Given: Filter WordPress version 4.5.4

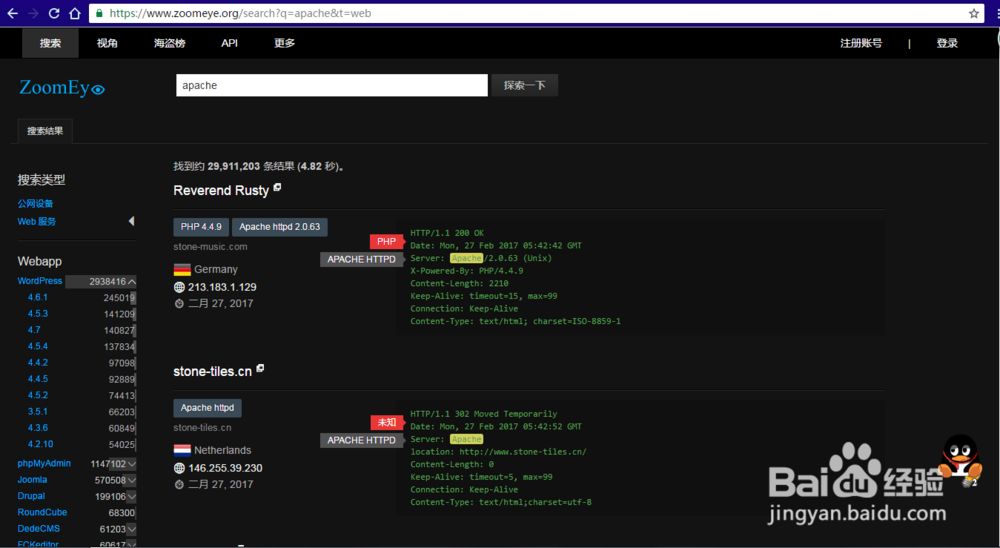Looking at the screenshot, I should (x=38, y=346).
